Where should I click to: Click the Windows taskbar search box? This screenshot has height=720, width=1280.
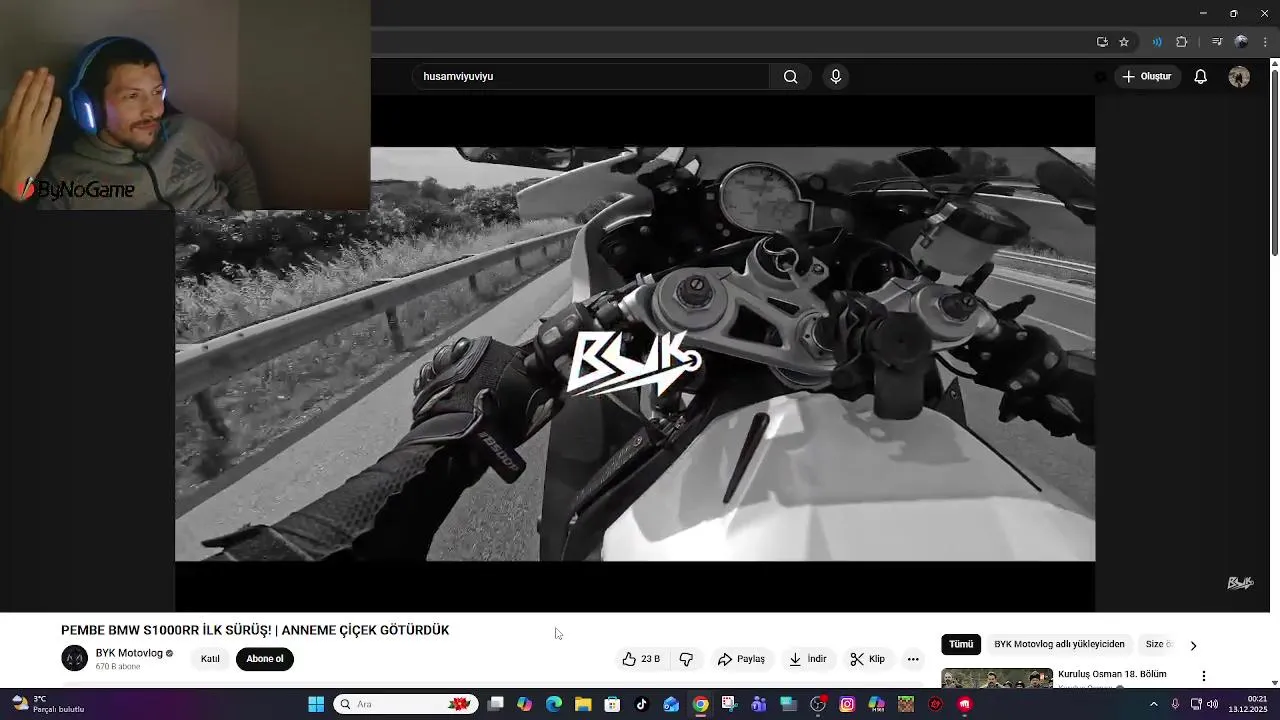[406, 704]
